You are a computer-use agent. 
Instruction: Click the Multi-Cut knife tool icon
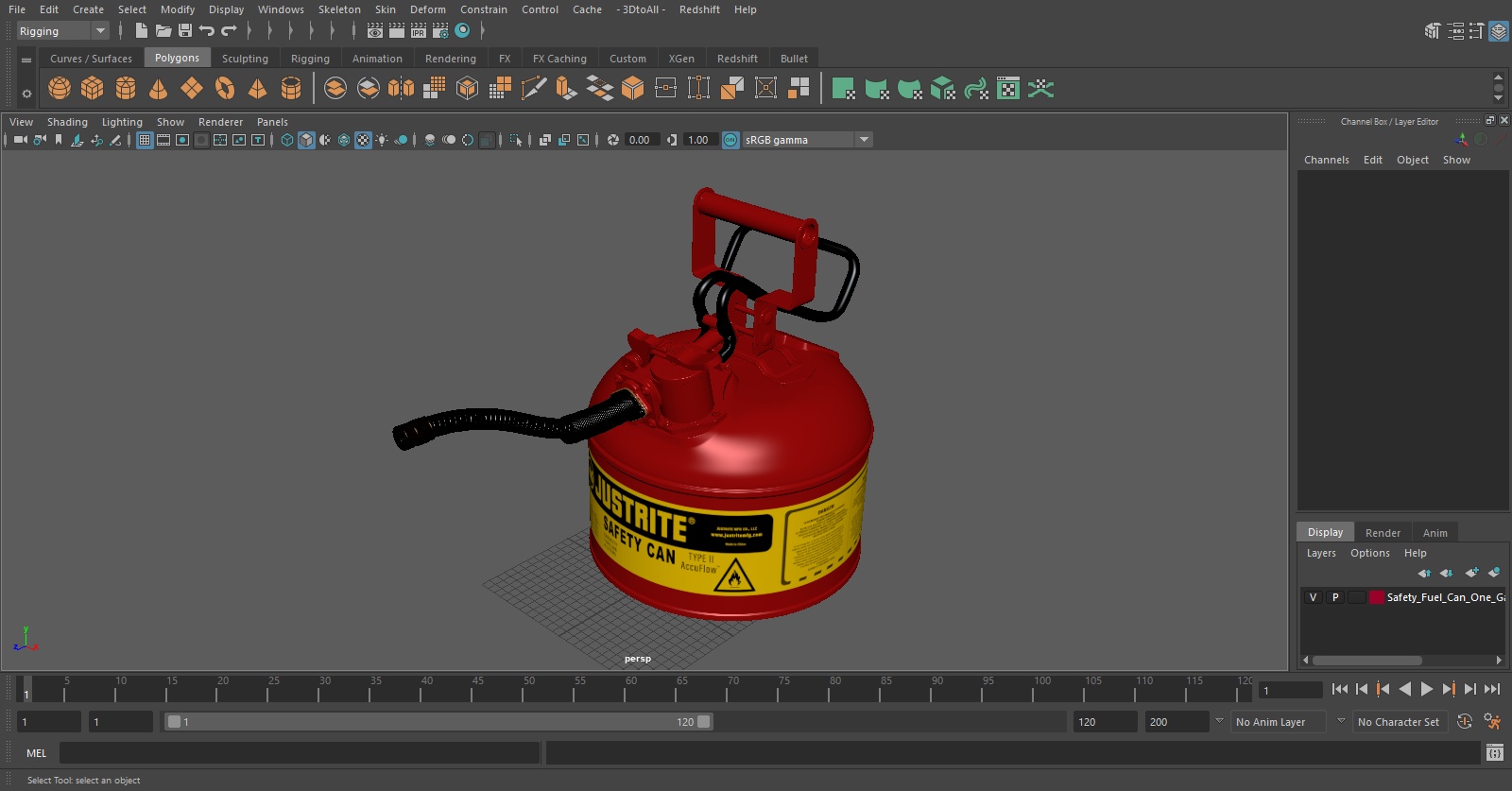click(534, 89)
